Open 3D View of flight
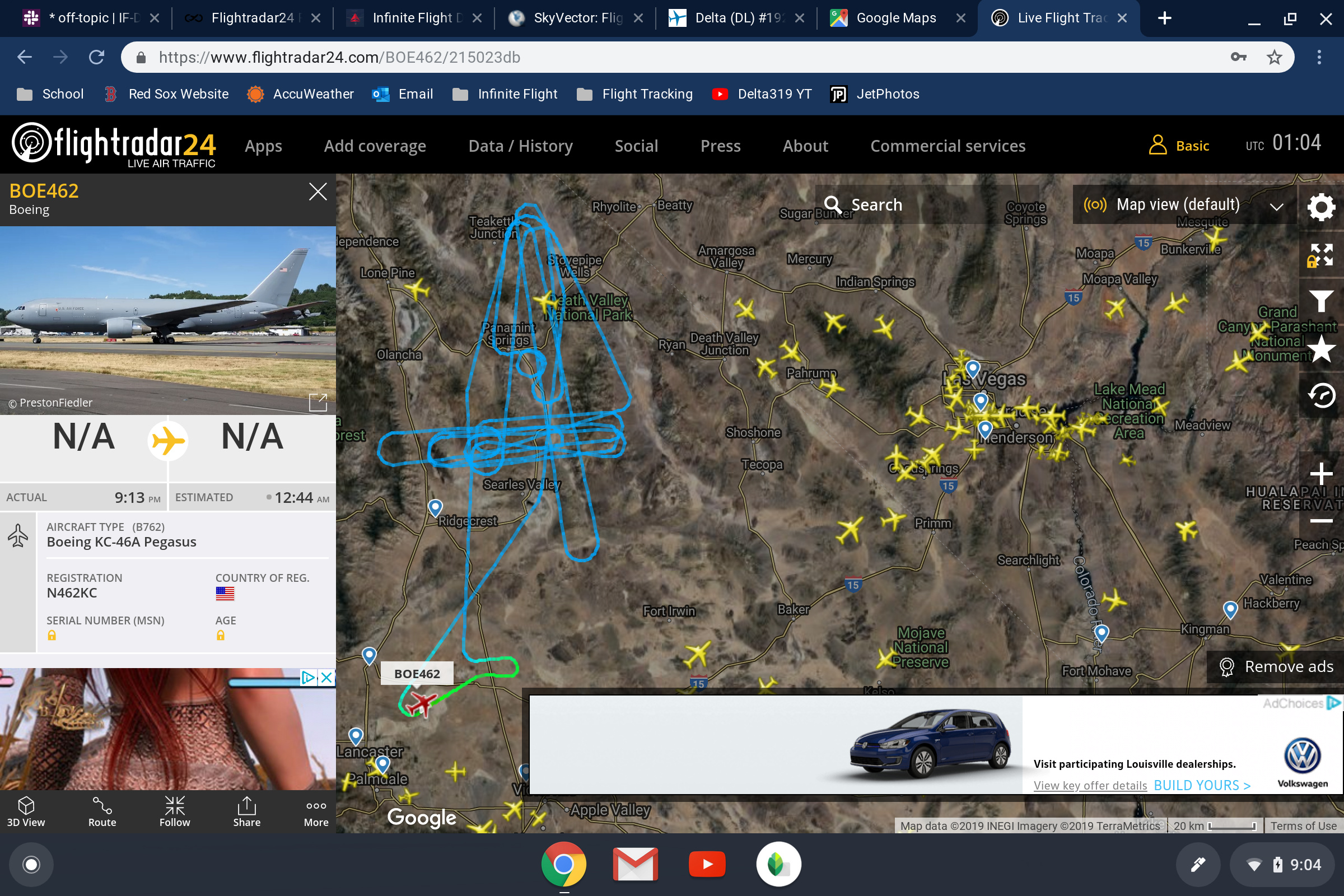This screenshot has height=896, width=1344. click(26, 811)
